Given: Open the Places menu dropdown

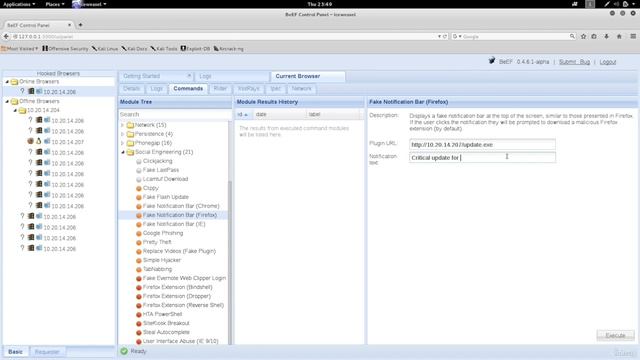Looking at the screenshot, I should tap(55, 4).
